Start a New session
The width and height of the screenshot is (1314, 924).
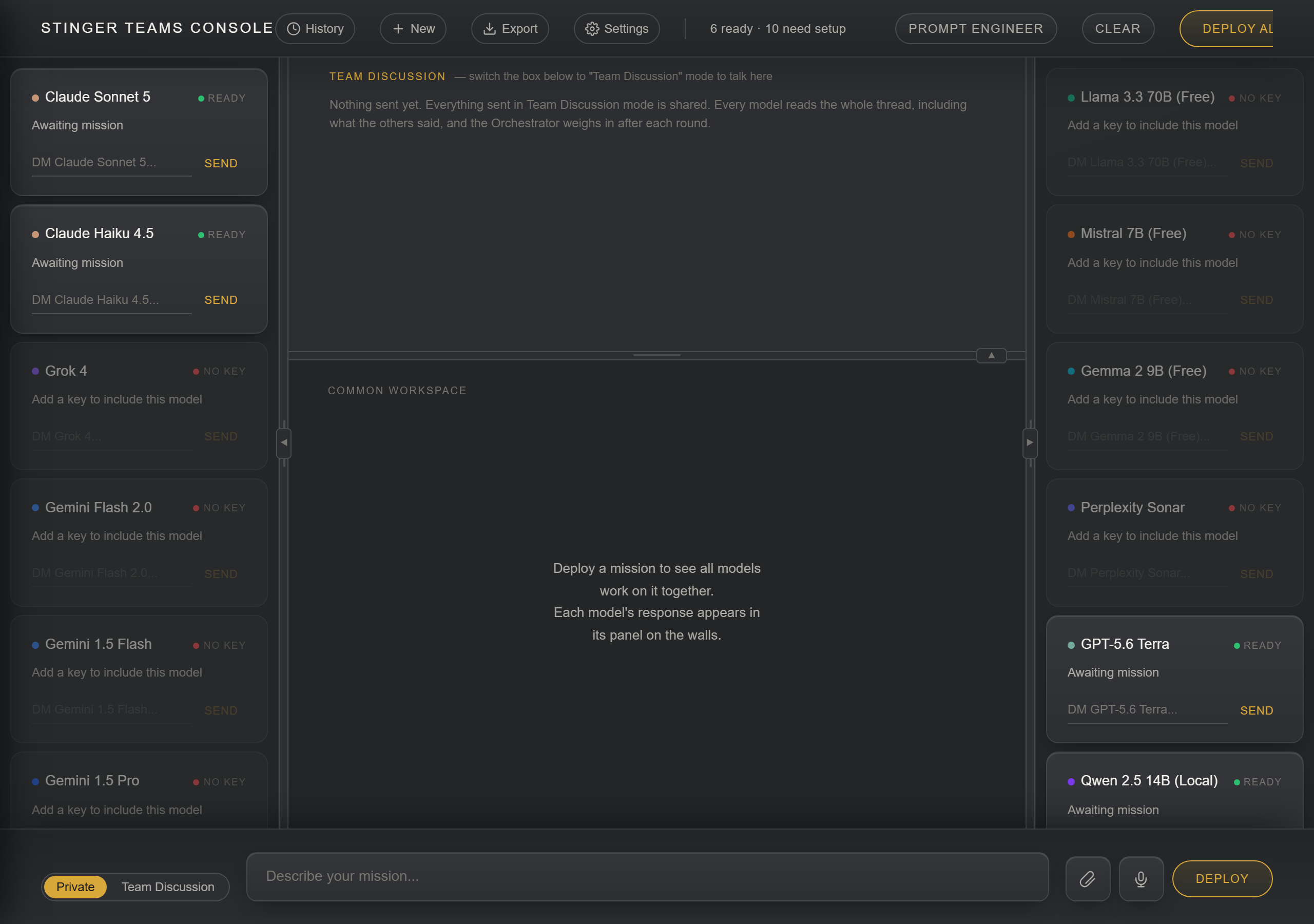click(x=413, y=29)
